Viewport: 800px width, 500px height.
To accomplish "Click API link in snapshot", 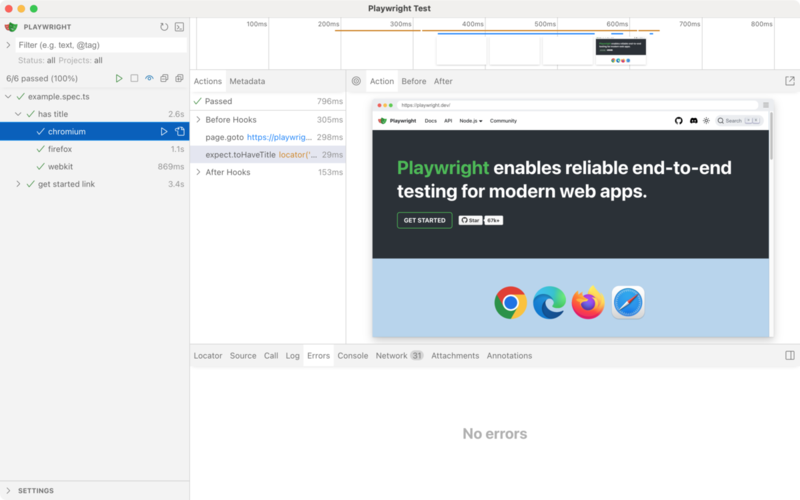I will 448,121.
